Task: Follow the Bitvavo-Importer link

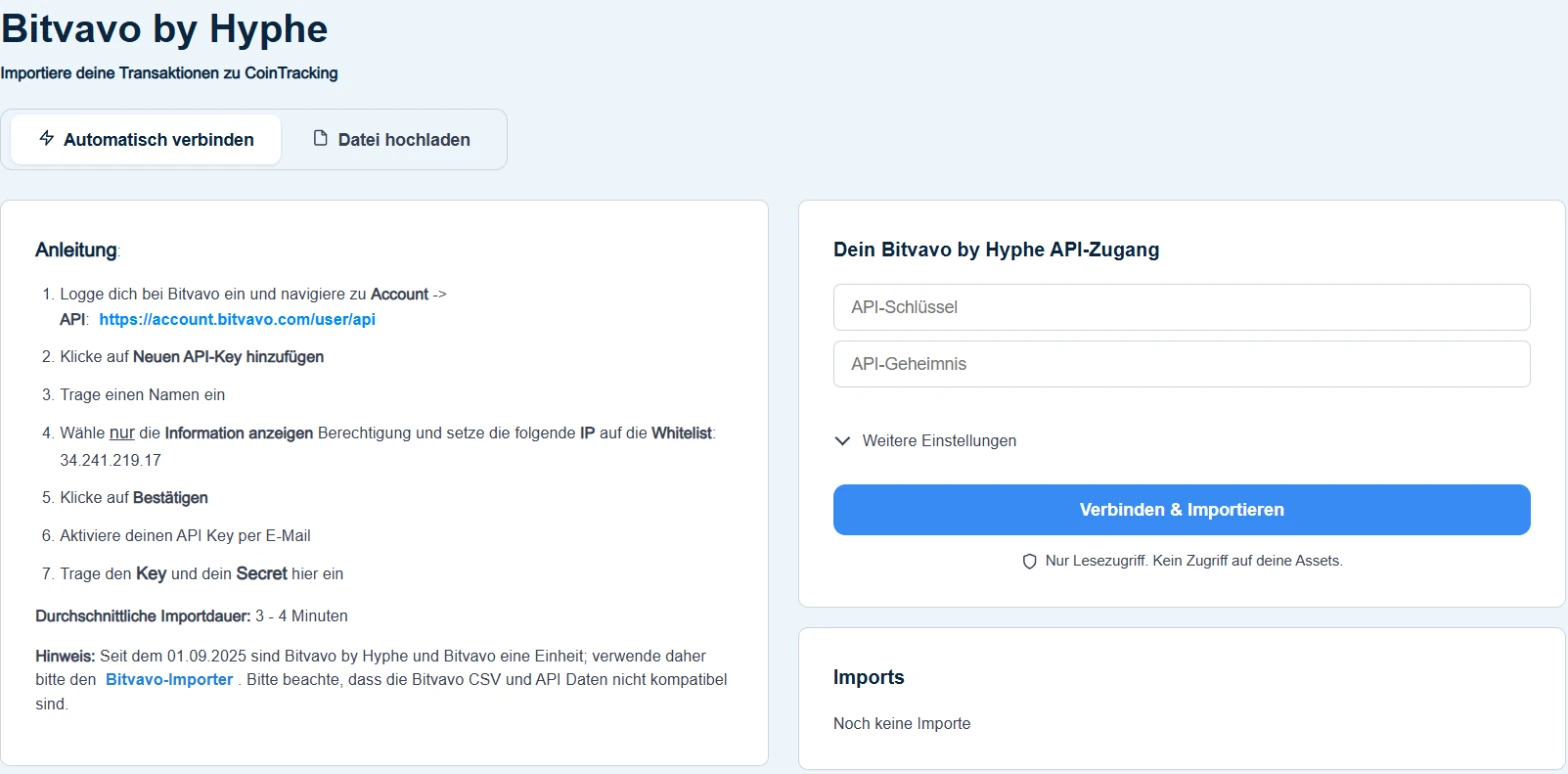Action: [169, 680]
